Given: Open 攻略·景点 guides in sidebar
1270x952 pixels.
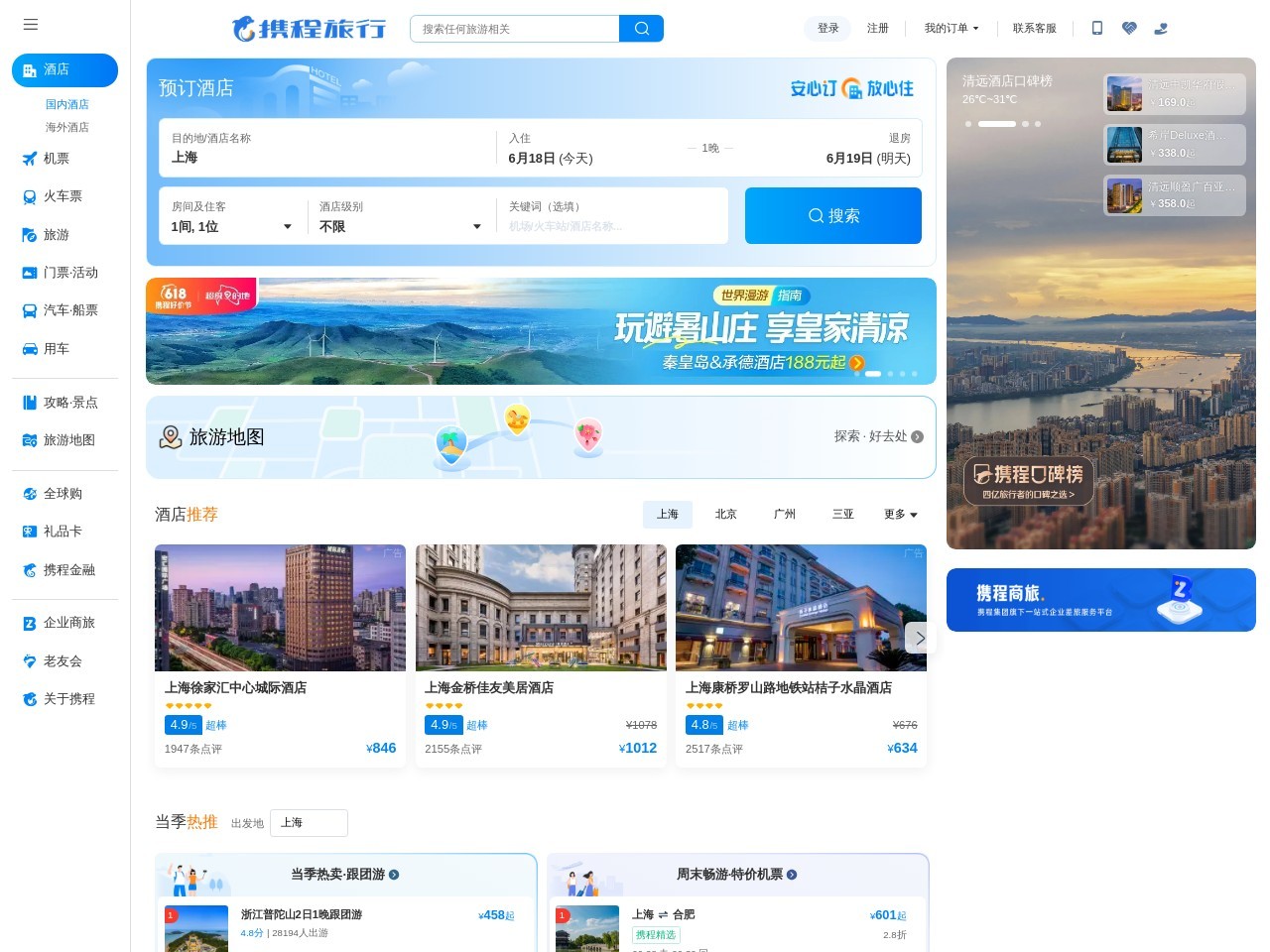Looking at the screenshot, I should 64,403.
